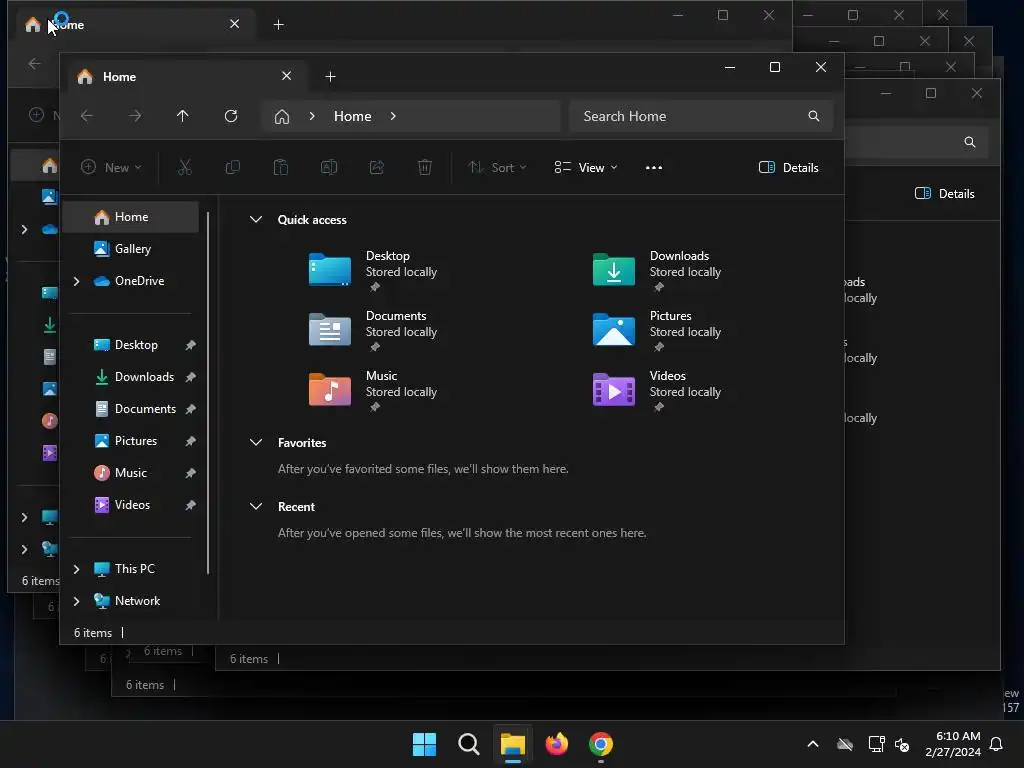Click the back arrow of the rearmost window
The height and width of the screenshot is (768, 1024).
(35, 64)
